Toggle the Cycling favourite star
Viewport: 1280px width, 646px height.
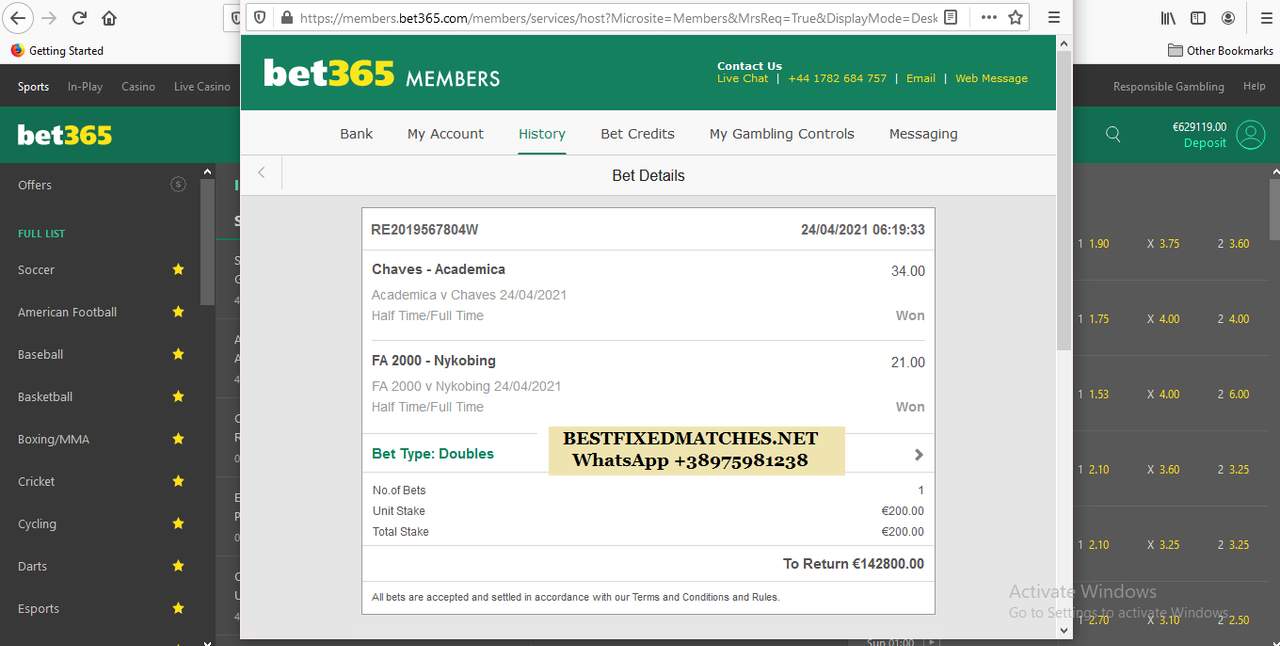[178, 523]
